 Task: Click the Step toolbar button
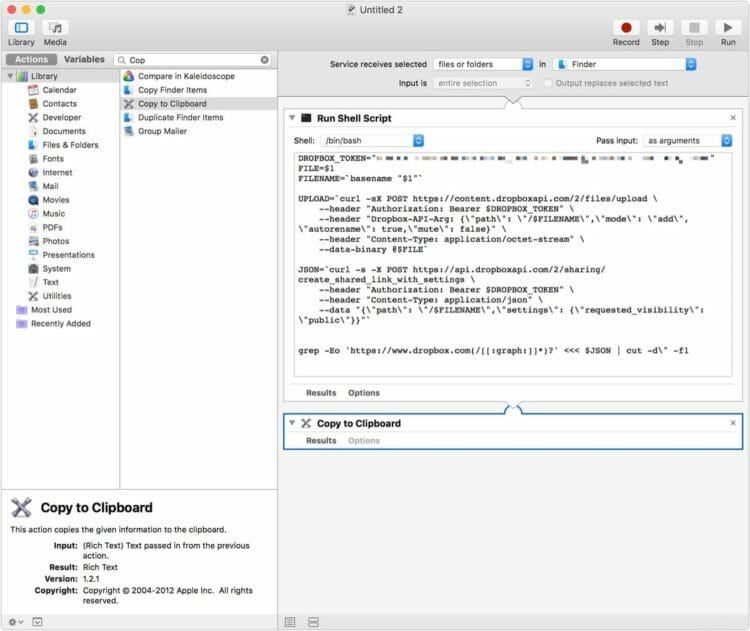[660, 28]
